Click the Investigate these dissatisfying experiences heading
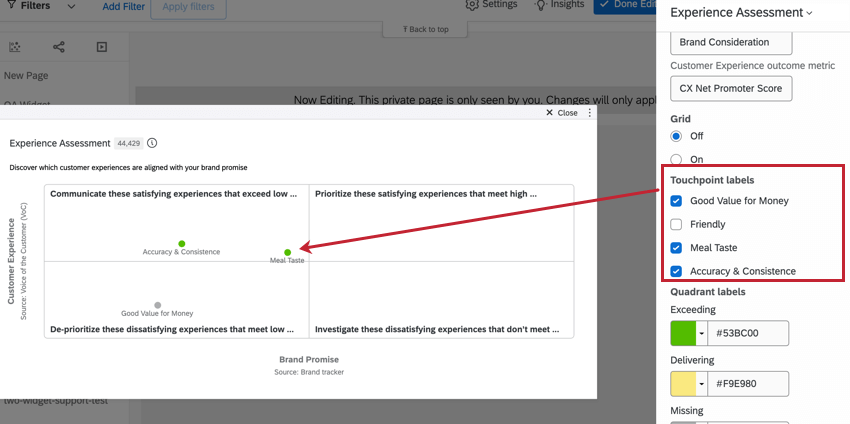 (437, 329)
